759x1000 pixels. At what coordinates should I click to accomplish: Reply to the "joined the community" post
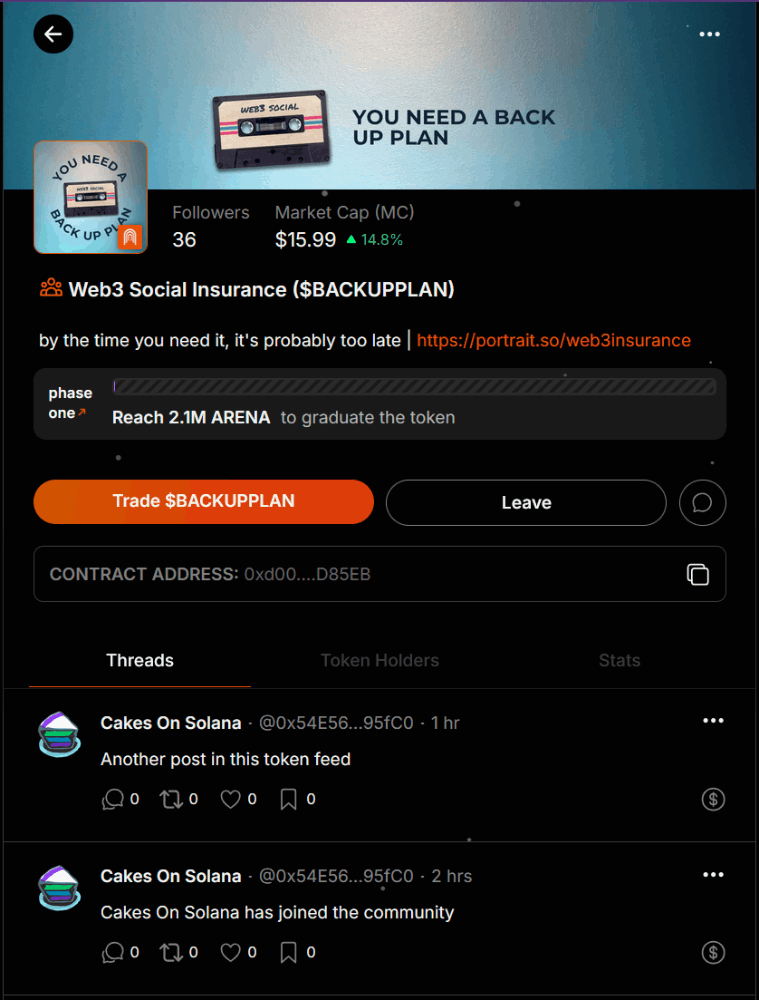pos(113,952)
